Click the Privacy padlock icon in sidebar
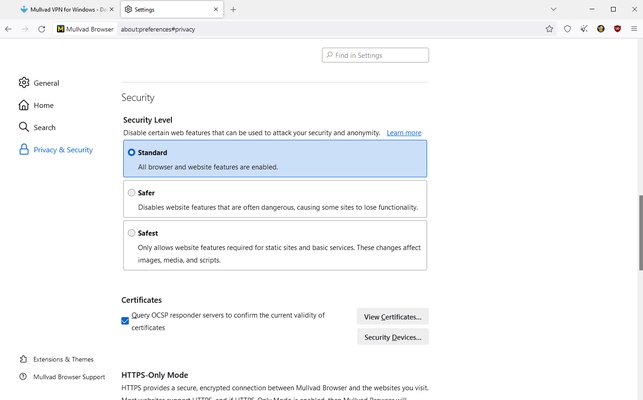Screen dimensions: 643x400 coord(24,149)
